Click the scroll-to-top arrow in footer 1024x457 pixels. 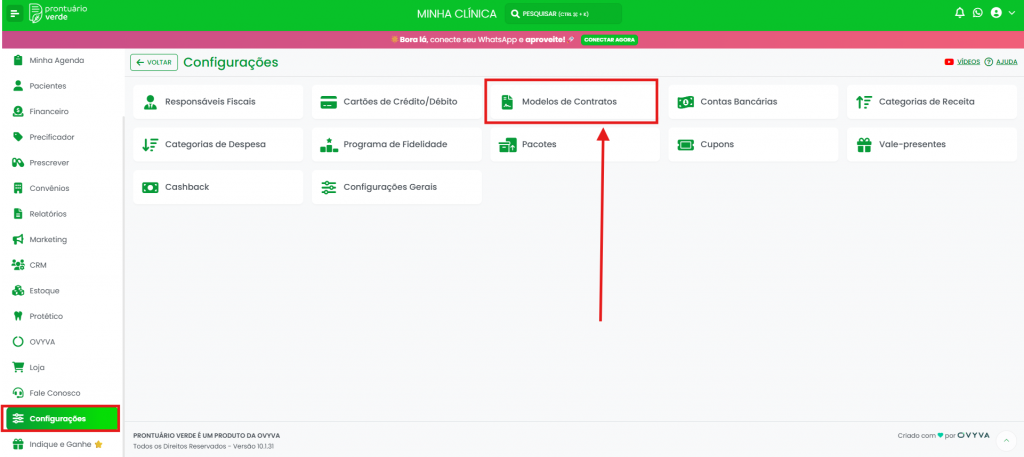pyautogui.click(x=1007, y=440)
